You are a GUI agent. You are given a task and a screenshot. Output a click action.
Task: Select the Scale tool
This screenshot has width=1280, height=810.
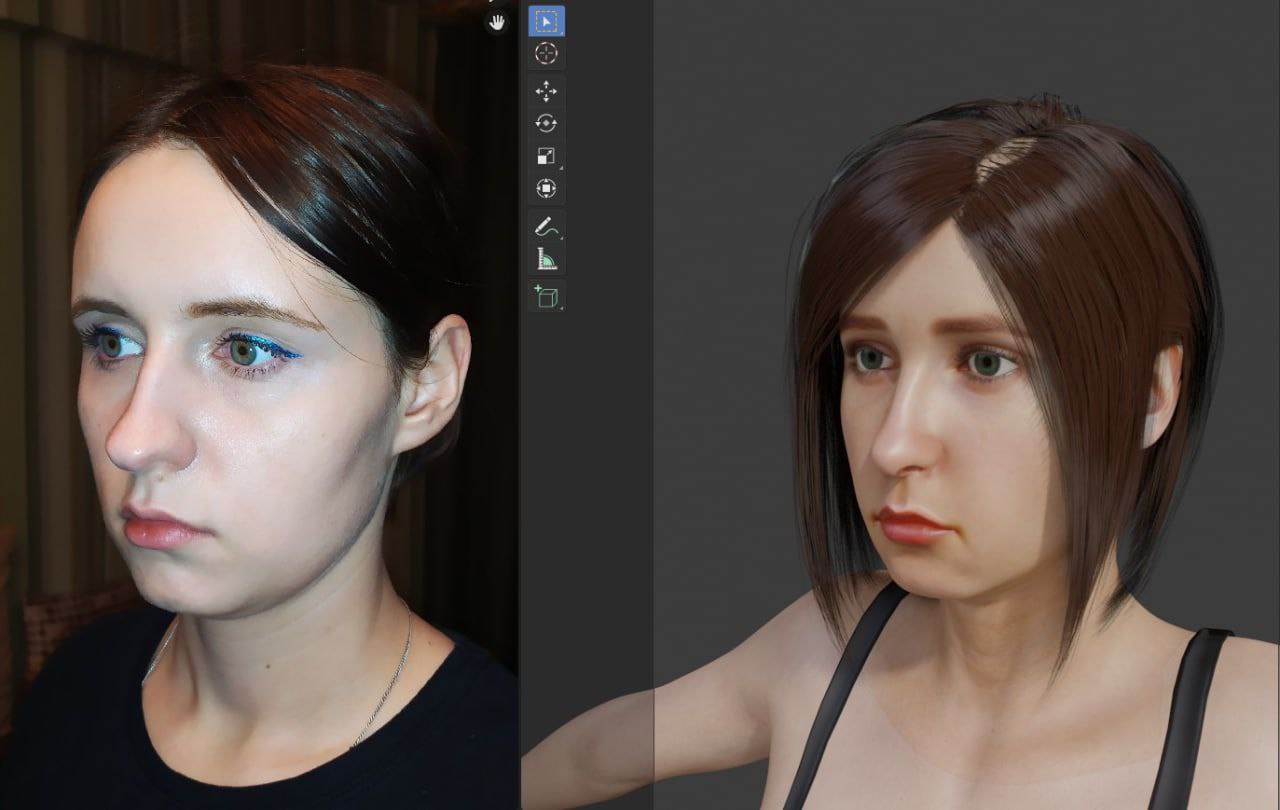point(546,156)
